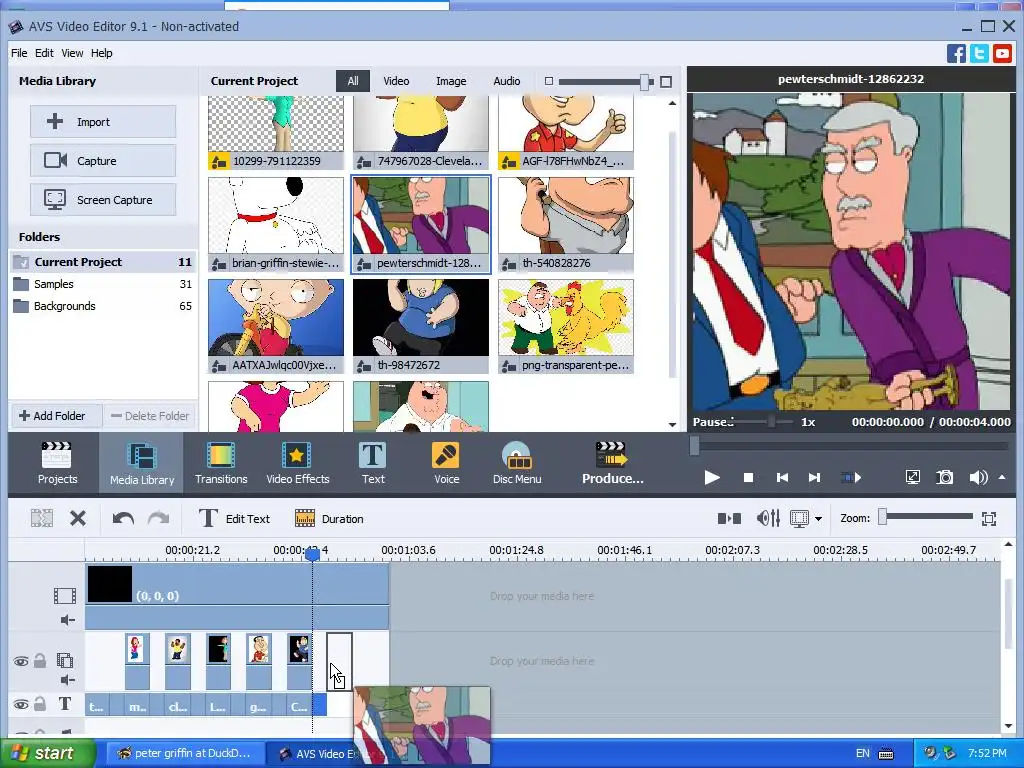Click the next scene playback button
Image resolution: width=1024 pixels, height=768 pixels.
point(850,477)
